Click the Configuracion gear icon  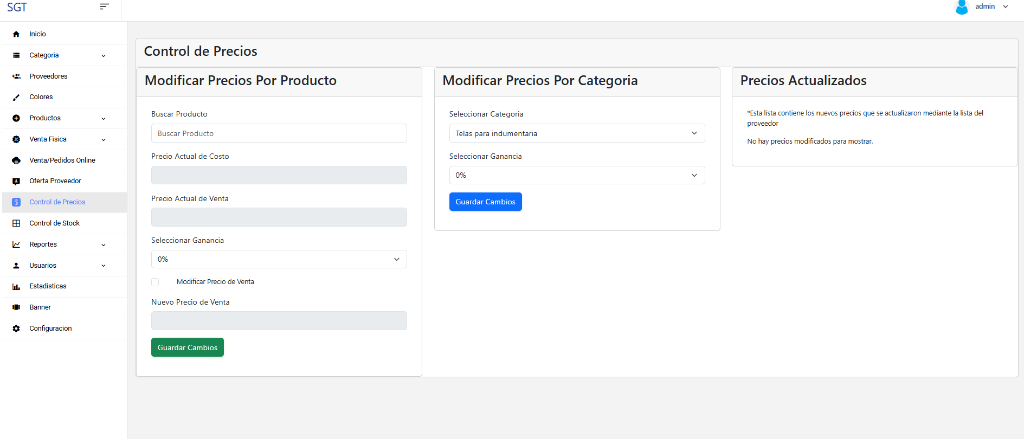point(16,328)
